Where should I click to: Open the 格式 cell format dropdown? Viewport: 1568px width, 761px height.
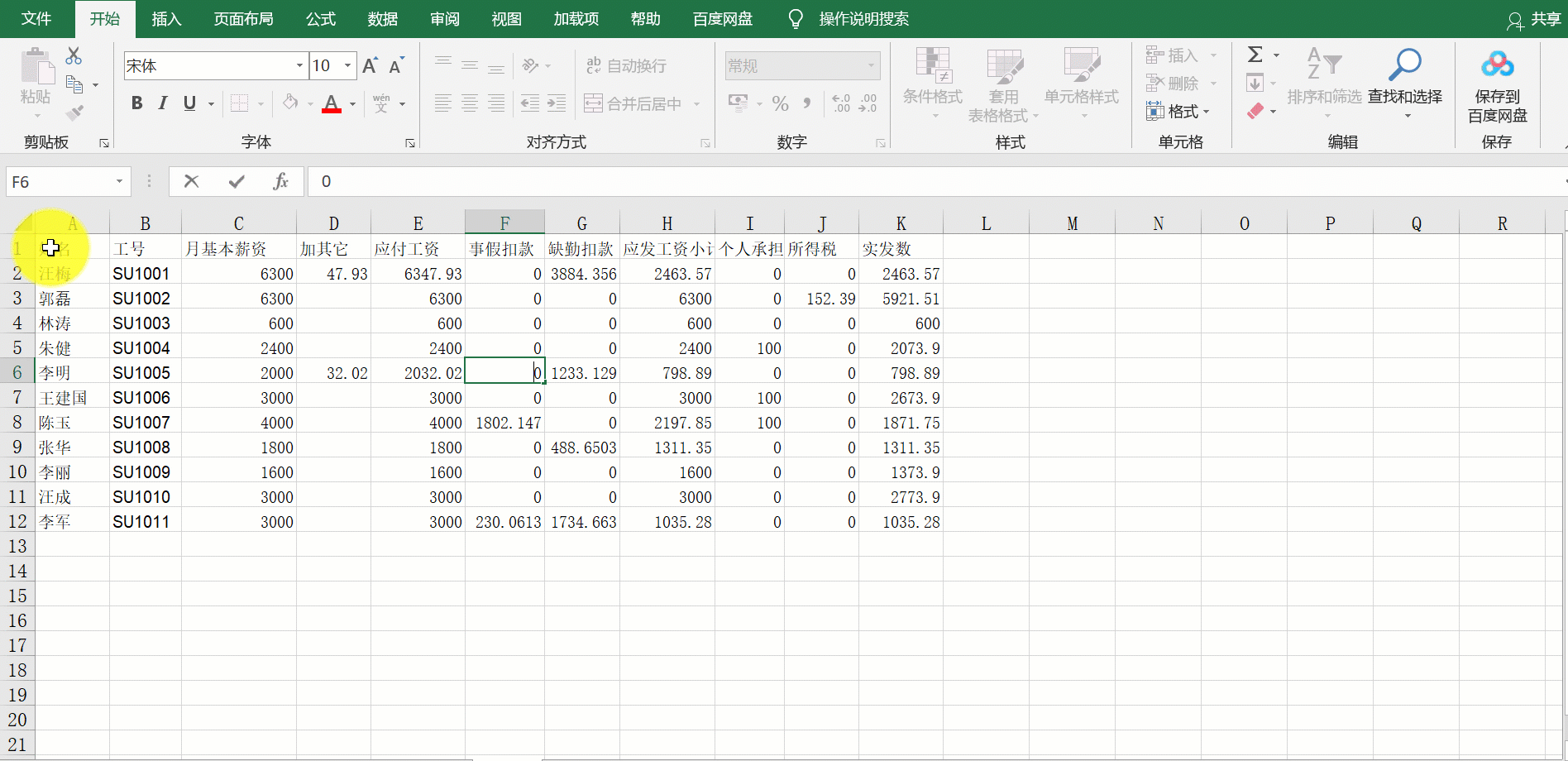[1178, 111]
